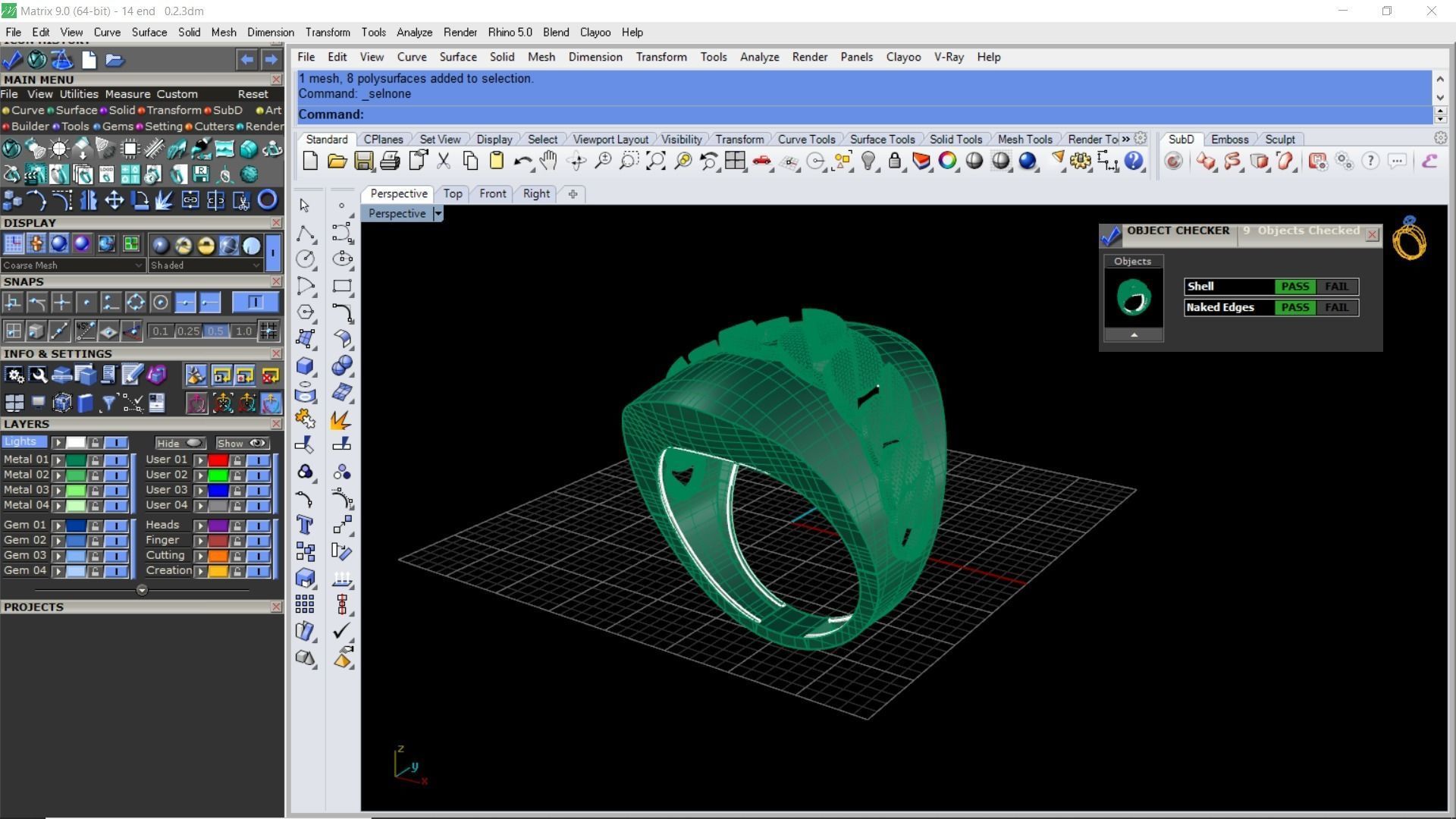
Task: Click the Show layers button
Action: 242,443
